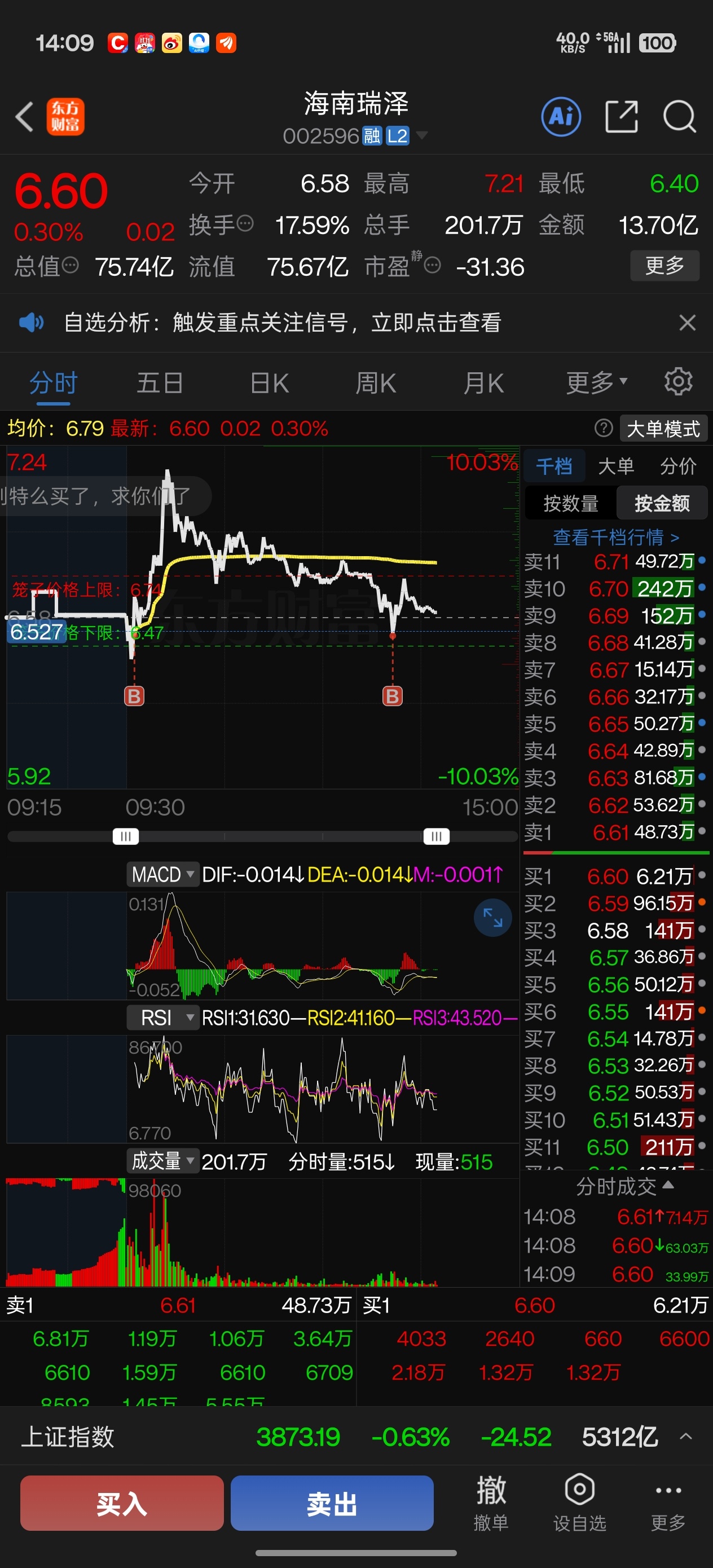Select 买1 row at 6.60 in order book
The width and height of the screenshot is (713, 1568).
(615, 876)
